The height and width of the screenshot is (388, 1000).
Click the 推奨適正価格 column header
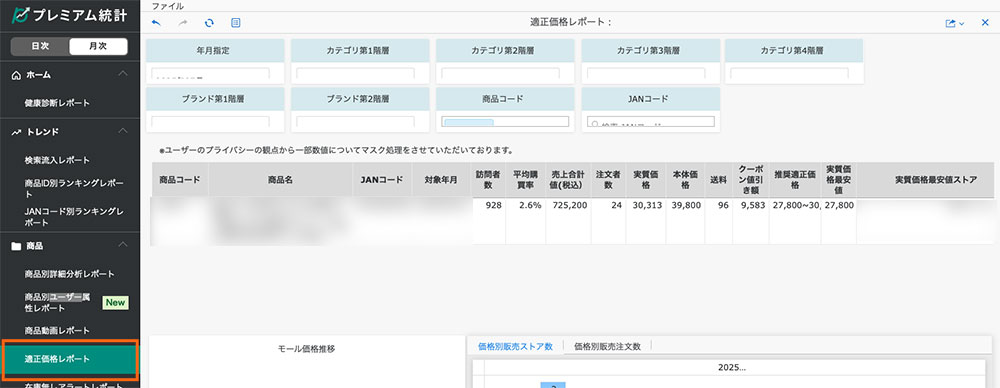(795, 180)
